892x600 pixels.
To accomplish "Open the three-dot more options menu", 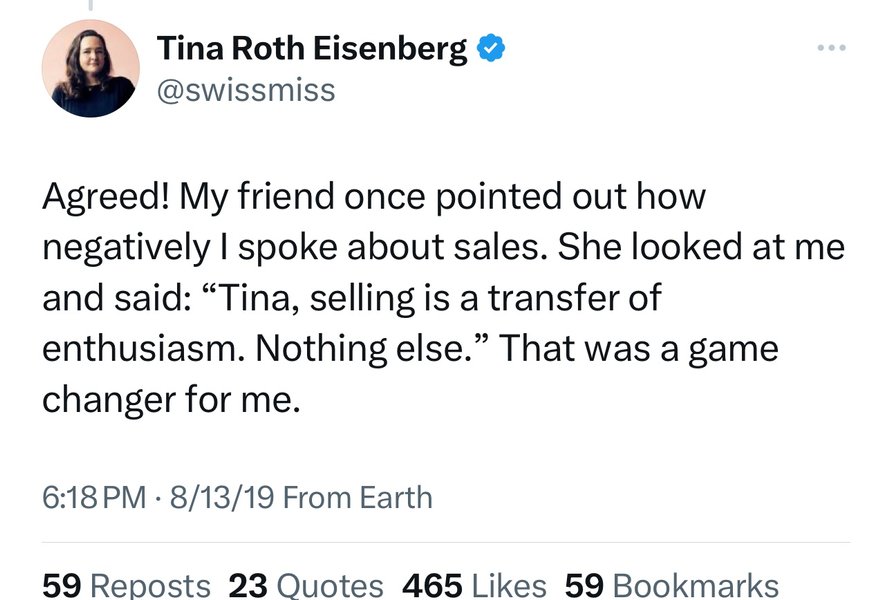I will (x=831, y=48).
